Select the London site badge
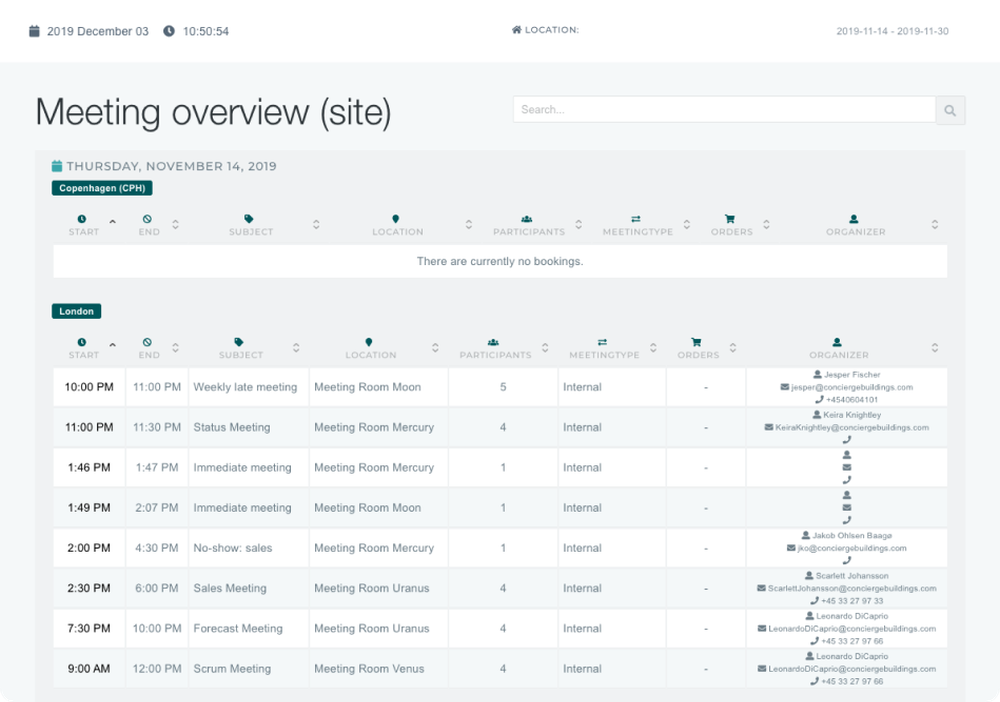Image resolution: width=1000 pixels, height=702 pixels. pos(76,311)
